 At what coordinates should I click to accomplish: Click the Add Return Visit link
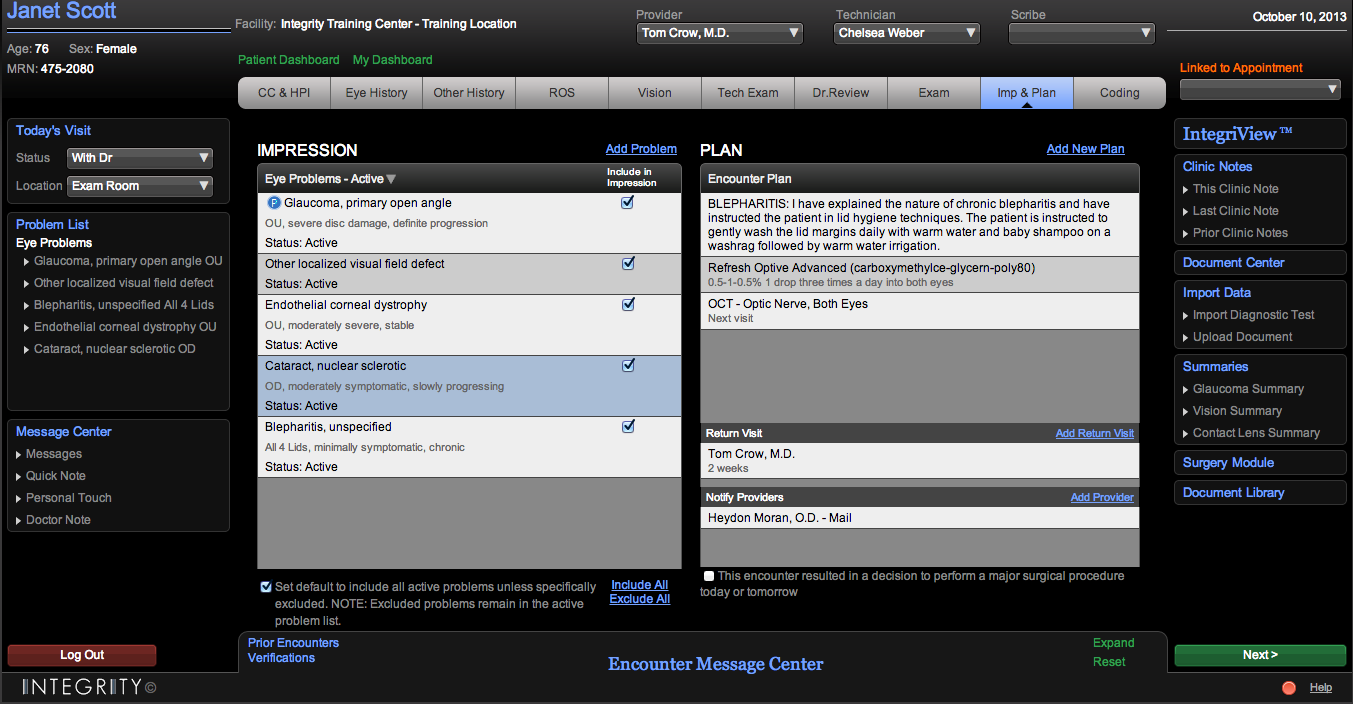click(x=1094, y=433)
